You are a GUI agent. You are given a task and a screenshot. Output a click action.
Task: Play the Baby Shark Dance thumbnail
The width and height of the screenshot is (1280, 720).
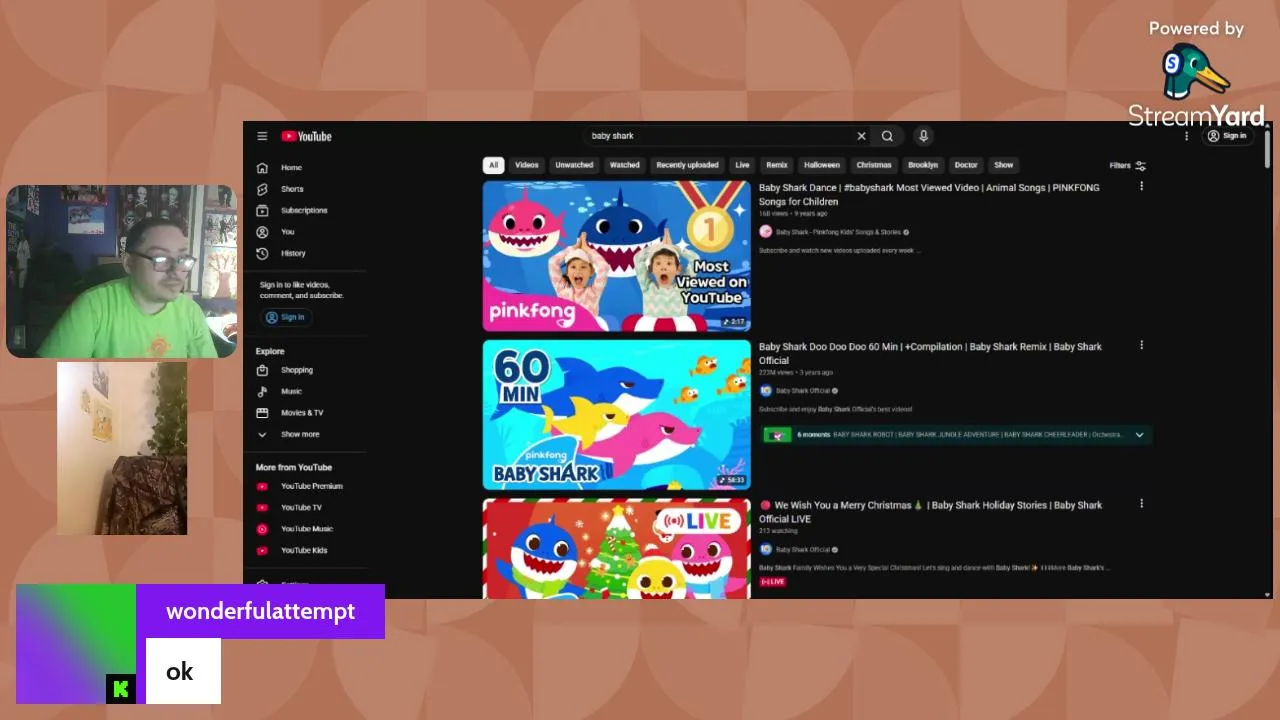[617, 256]
